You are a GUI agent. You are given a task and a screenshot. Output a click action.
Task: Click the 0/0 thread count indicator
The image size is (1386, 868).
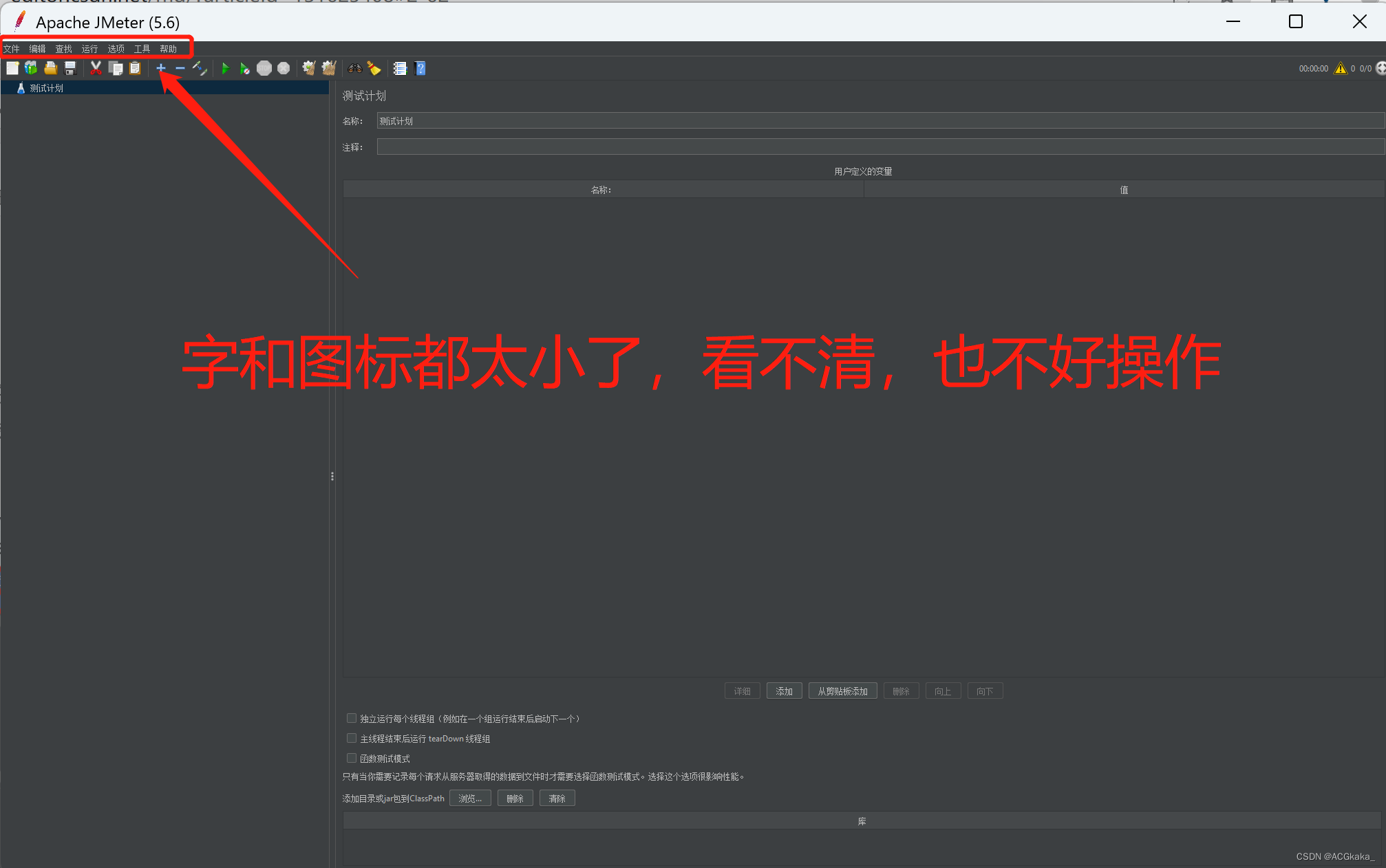[x=1365, y=69]
